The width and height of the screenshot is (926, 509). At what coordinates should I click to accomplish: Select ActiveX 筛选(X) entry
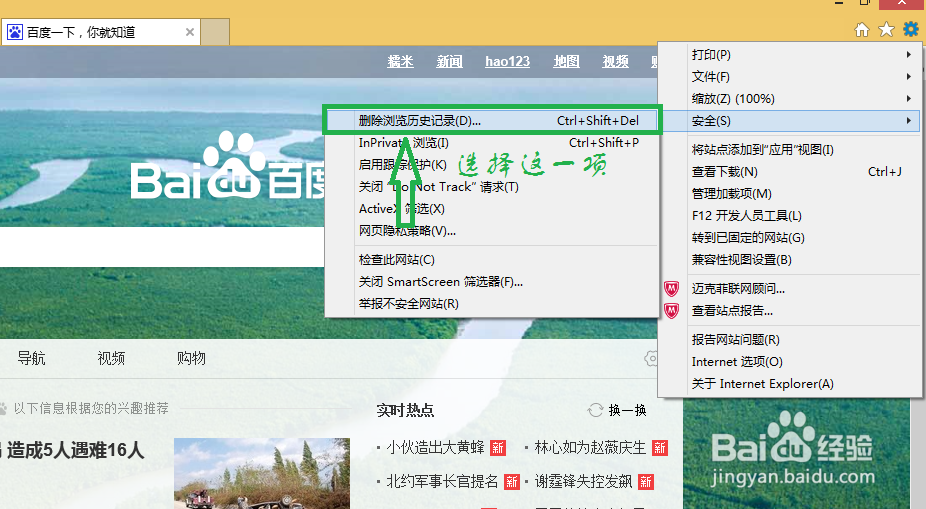[x=492, y=208]
